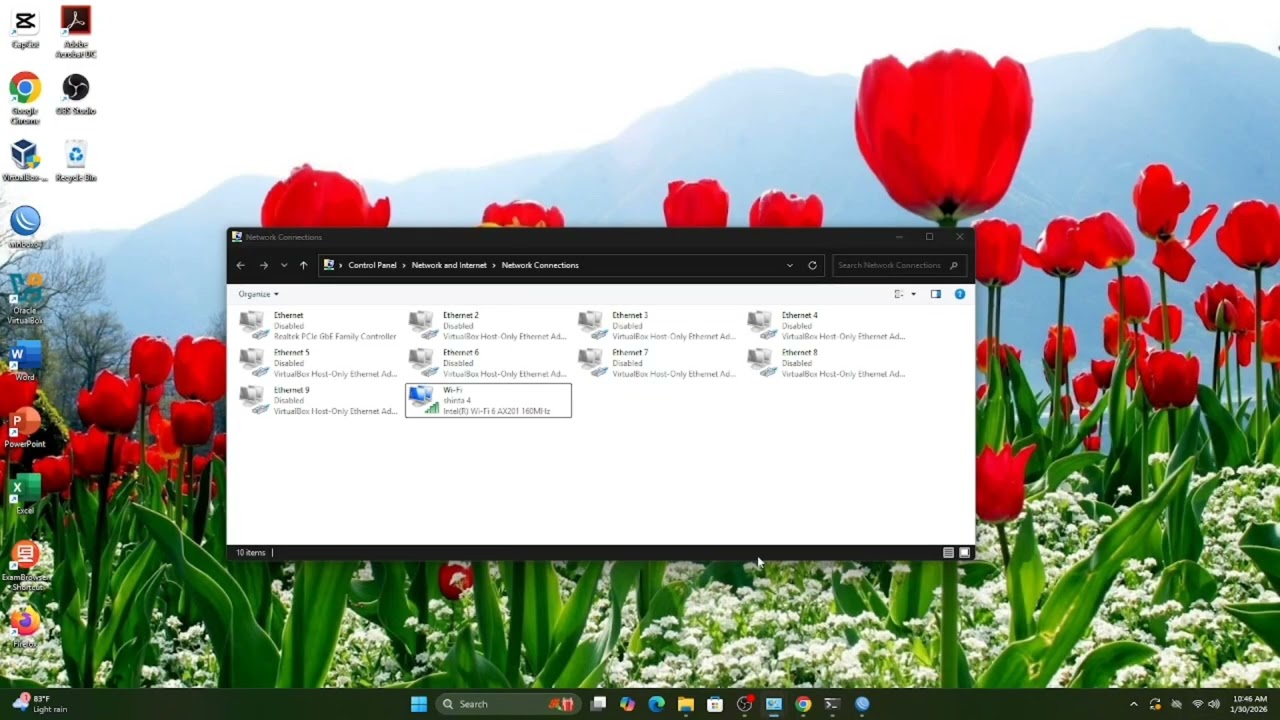1280x720 pixels.
Task: Open Google Chrome from taskbar
Action: [x=803, y=704]
